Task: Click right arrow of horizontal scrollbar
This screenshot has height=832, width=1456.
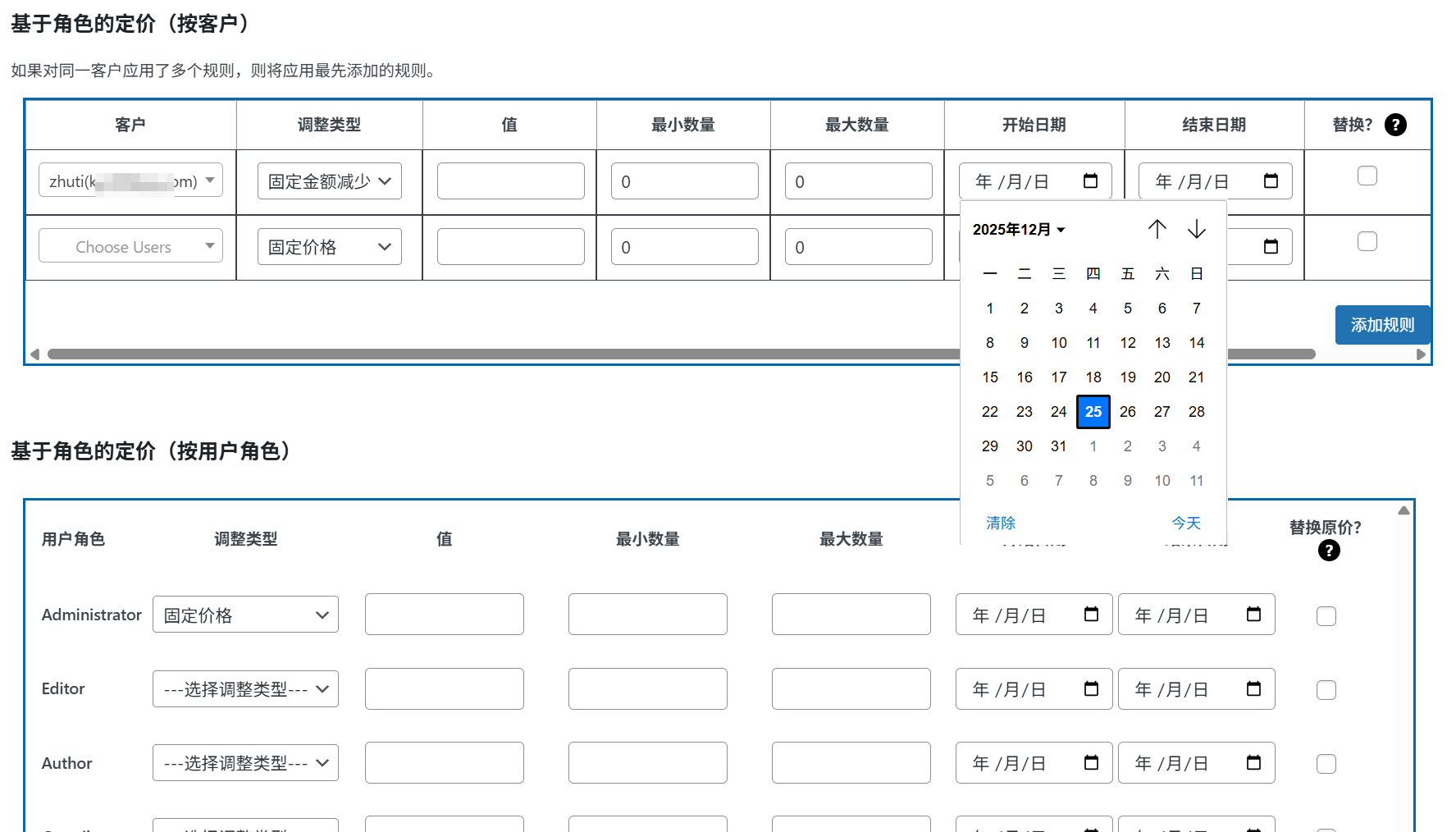Action: (1422, 354)
